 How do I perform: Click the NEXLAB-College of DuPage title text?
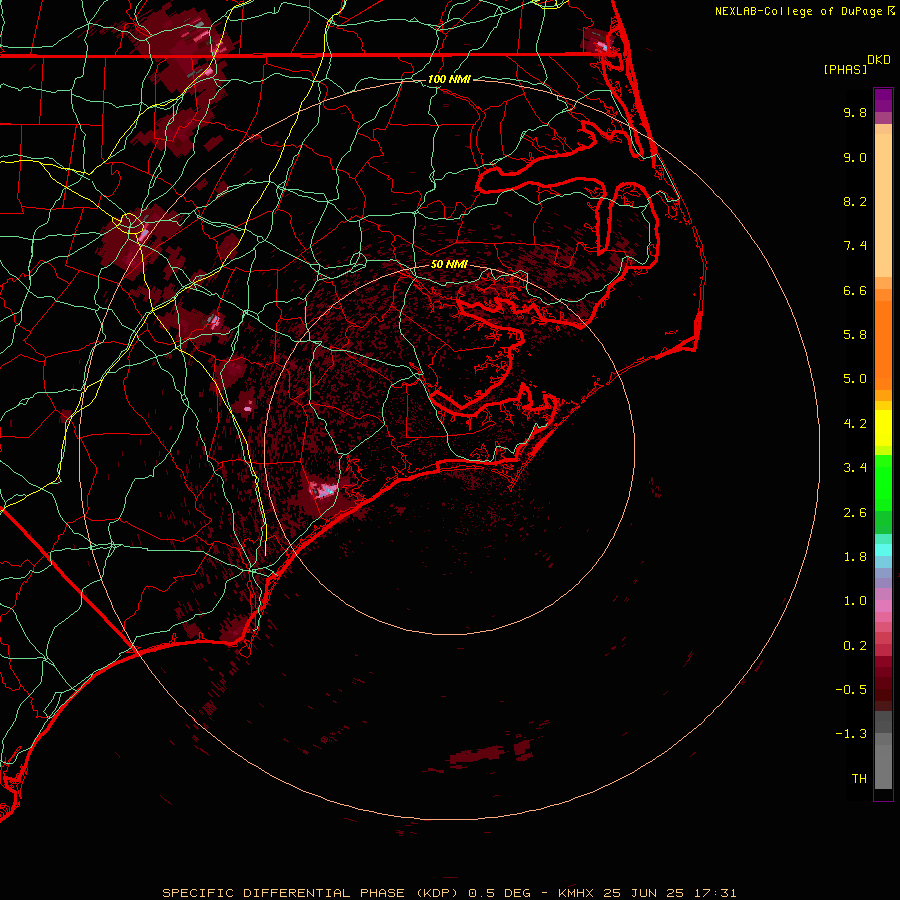[798, 11]
